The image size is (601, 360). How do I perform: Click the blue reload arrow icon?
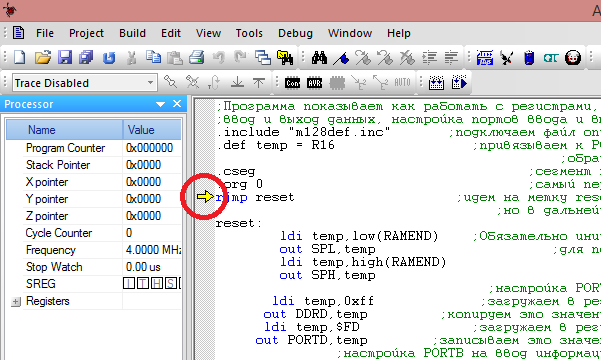109,58
